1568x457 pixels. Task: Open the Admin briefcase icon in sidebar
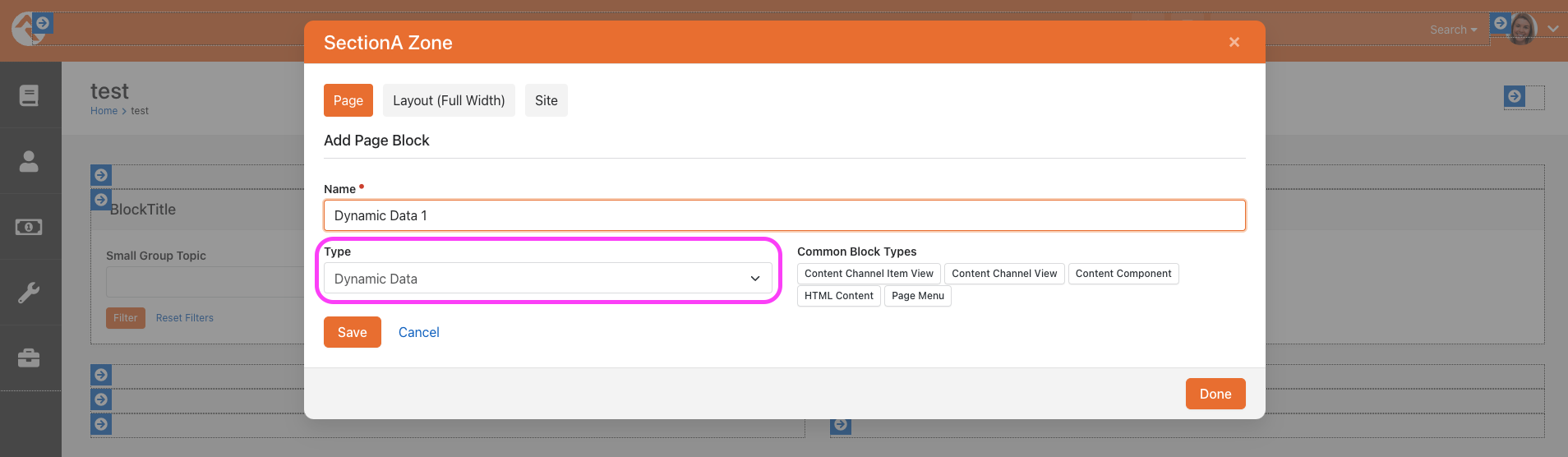tap(29, 358)
